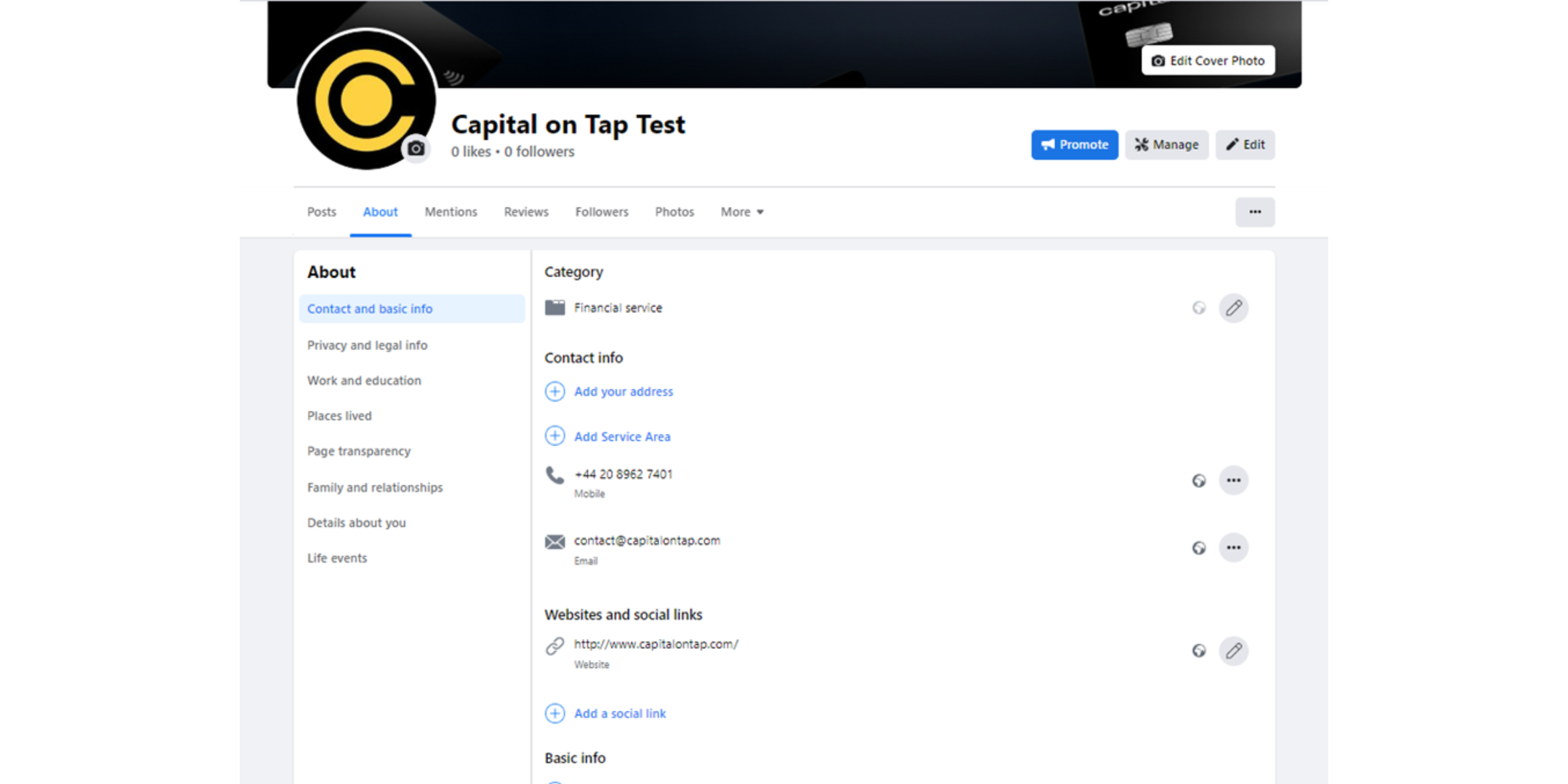Switch to the Posts tab
The height and width of the screenshot is (784, 1568).
321,212
